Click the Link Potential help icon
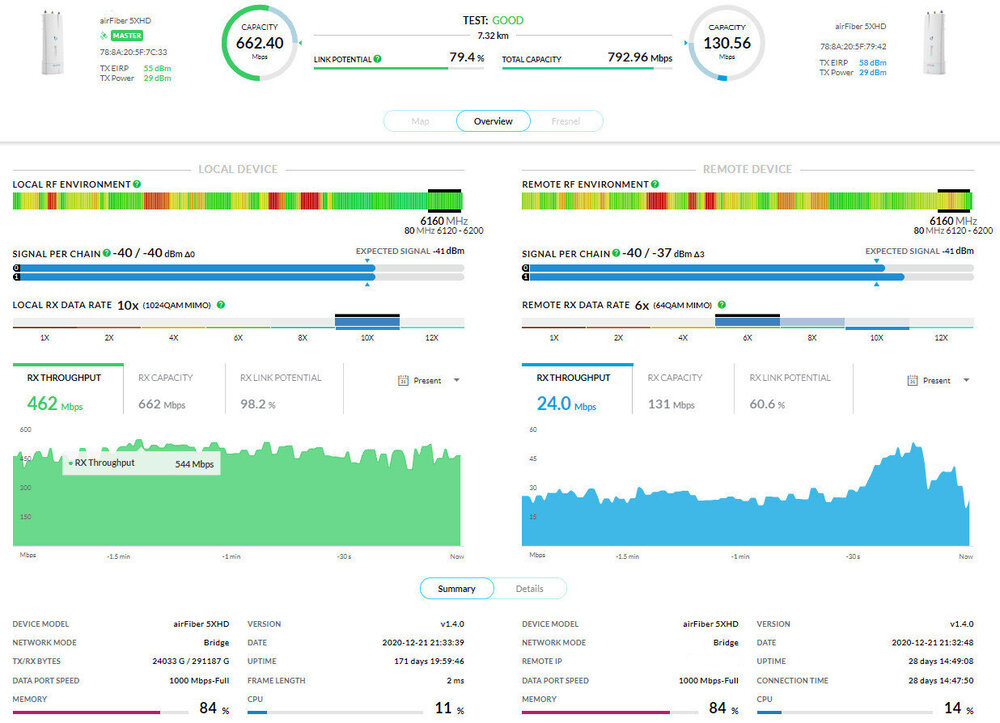Screen dimensions: 1000x723 pyautogui.click(x=377, y=59)
